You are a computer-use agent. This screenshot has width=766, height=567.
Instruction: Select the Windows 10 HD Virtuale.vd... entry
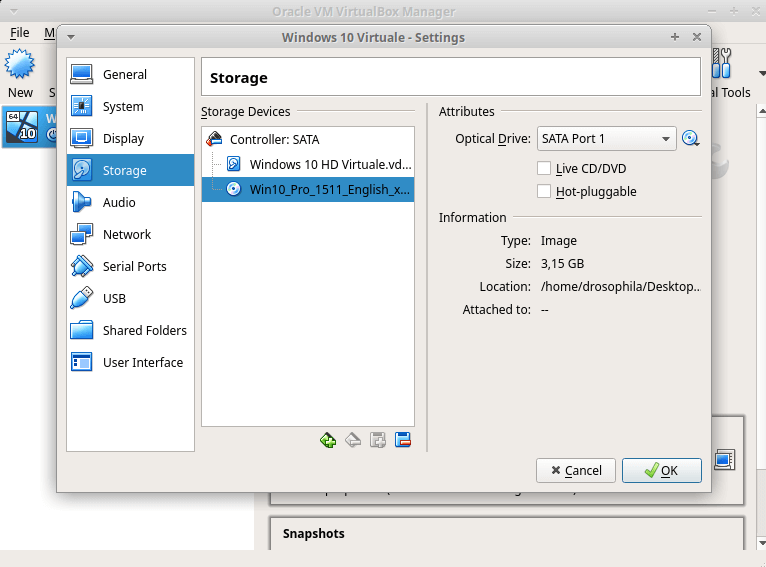pos(308,164)
